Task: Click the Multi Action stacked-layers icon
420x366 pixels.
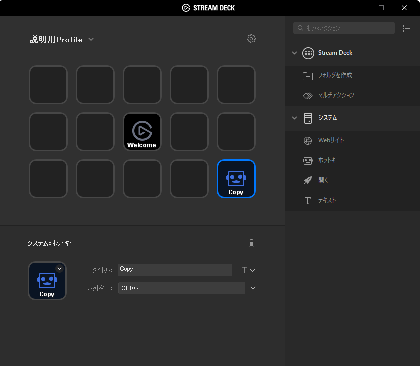Action: point(308,96)
